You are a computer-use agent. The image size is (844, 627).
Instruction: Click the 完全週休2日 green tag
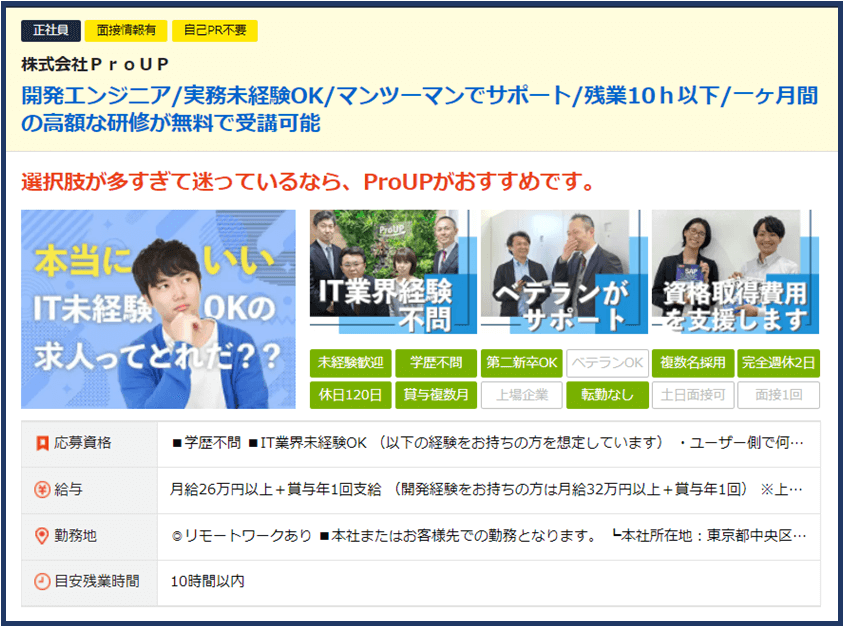point(778,362)
